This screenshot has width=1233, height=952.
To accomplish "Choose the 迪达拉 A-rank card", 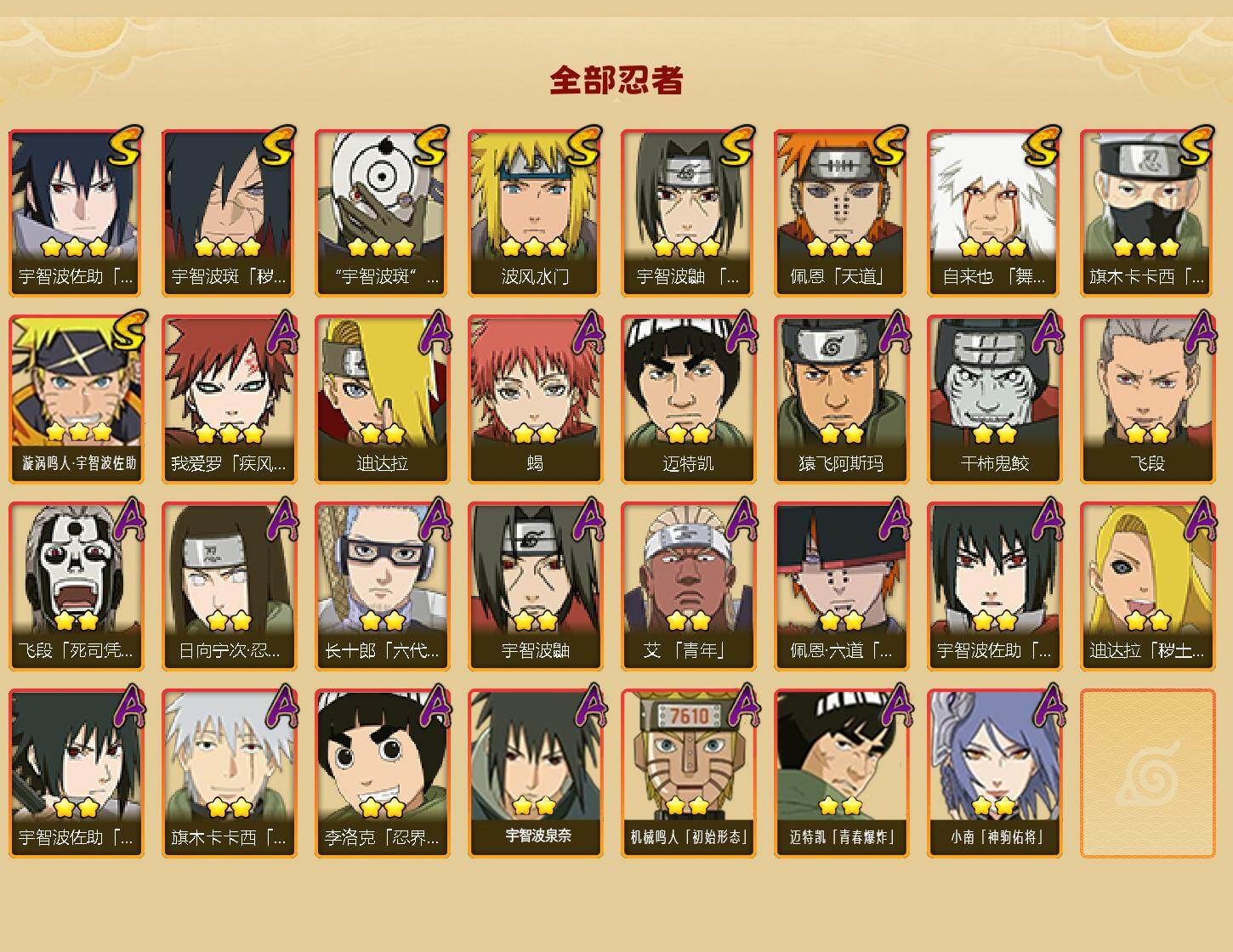I will pos(383,399).
